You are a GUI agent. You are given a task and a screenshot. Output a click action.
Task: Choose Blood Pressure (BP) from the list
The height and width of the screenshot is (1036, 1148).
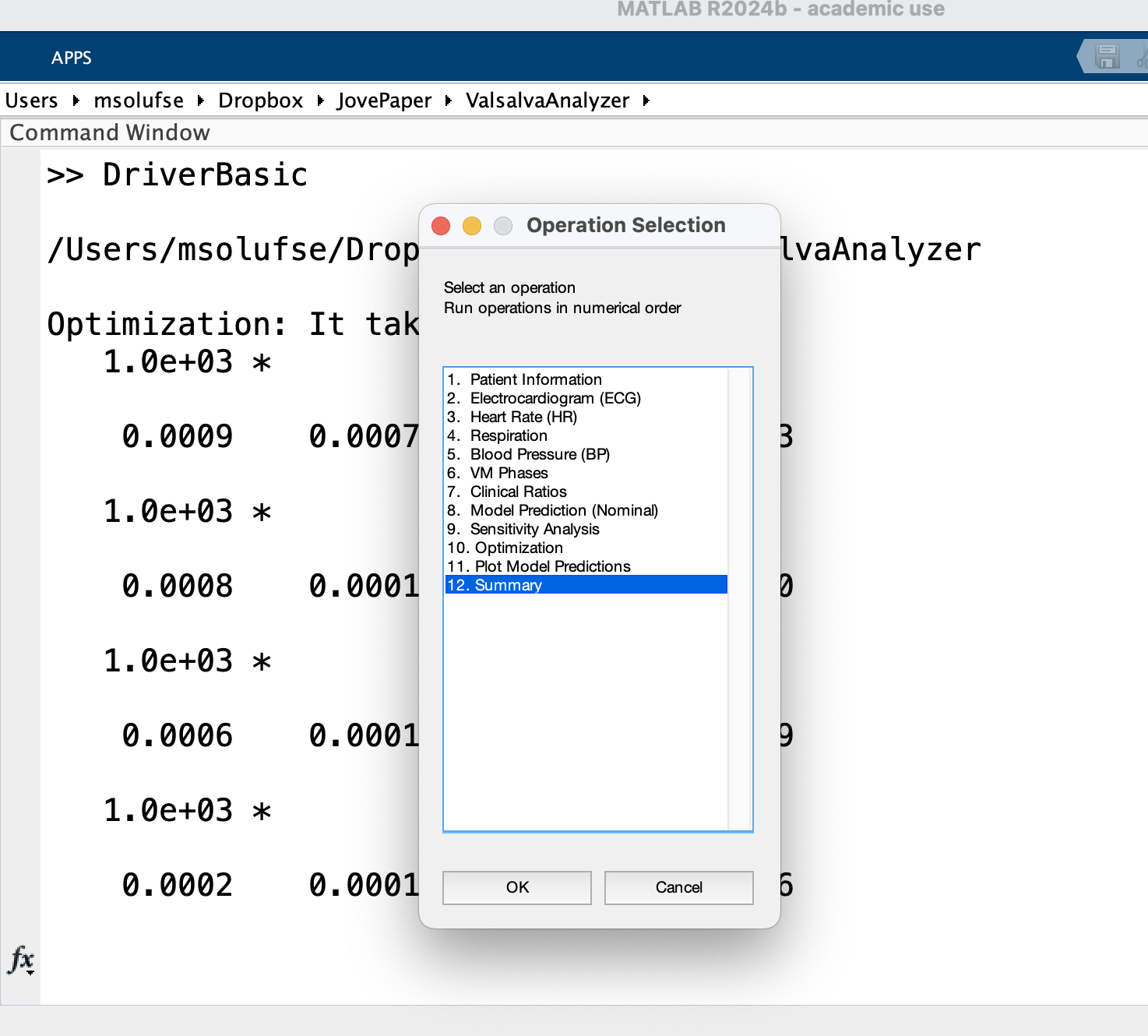click(539, 454)
